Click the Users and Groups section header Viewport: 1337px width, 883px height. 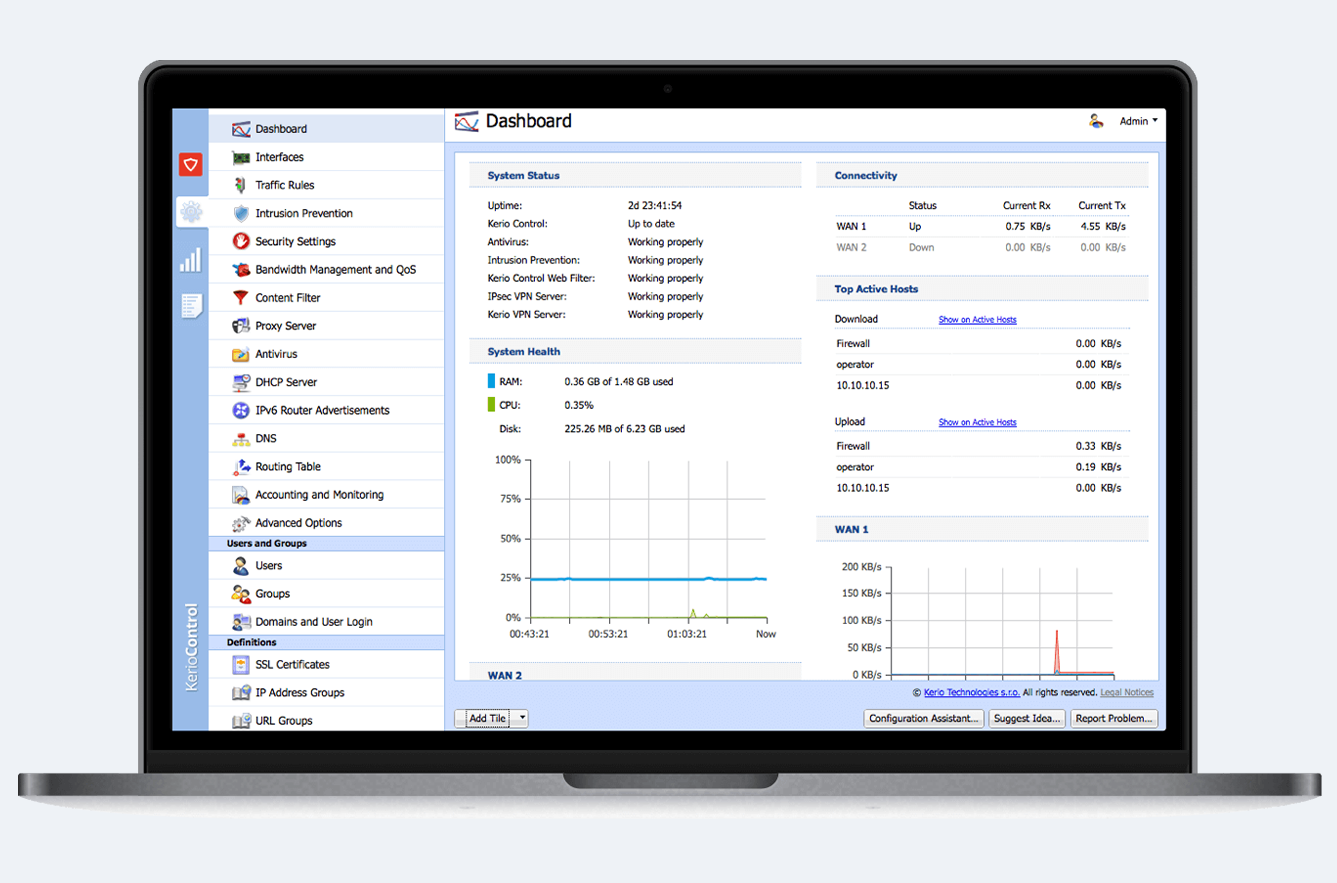(x=326, y=544)
